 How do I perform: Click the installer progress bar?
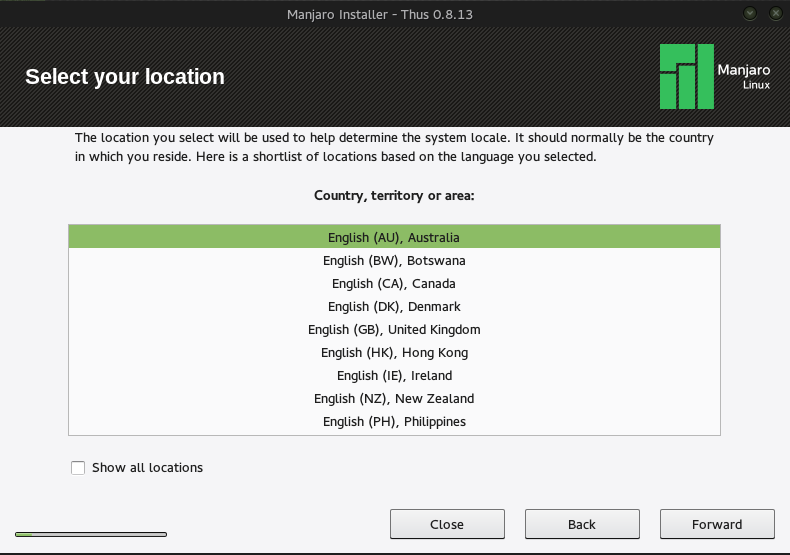(x=91, y=534)
